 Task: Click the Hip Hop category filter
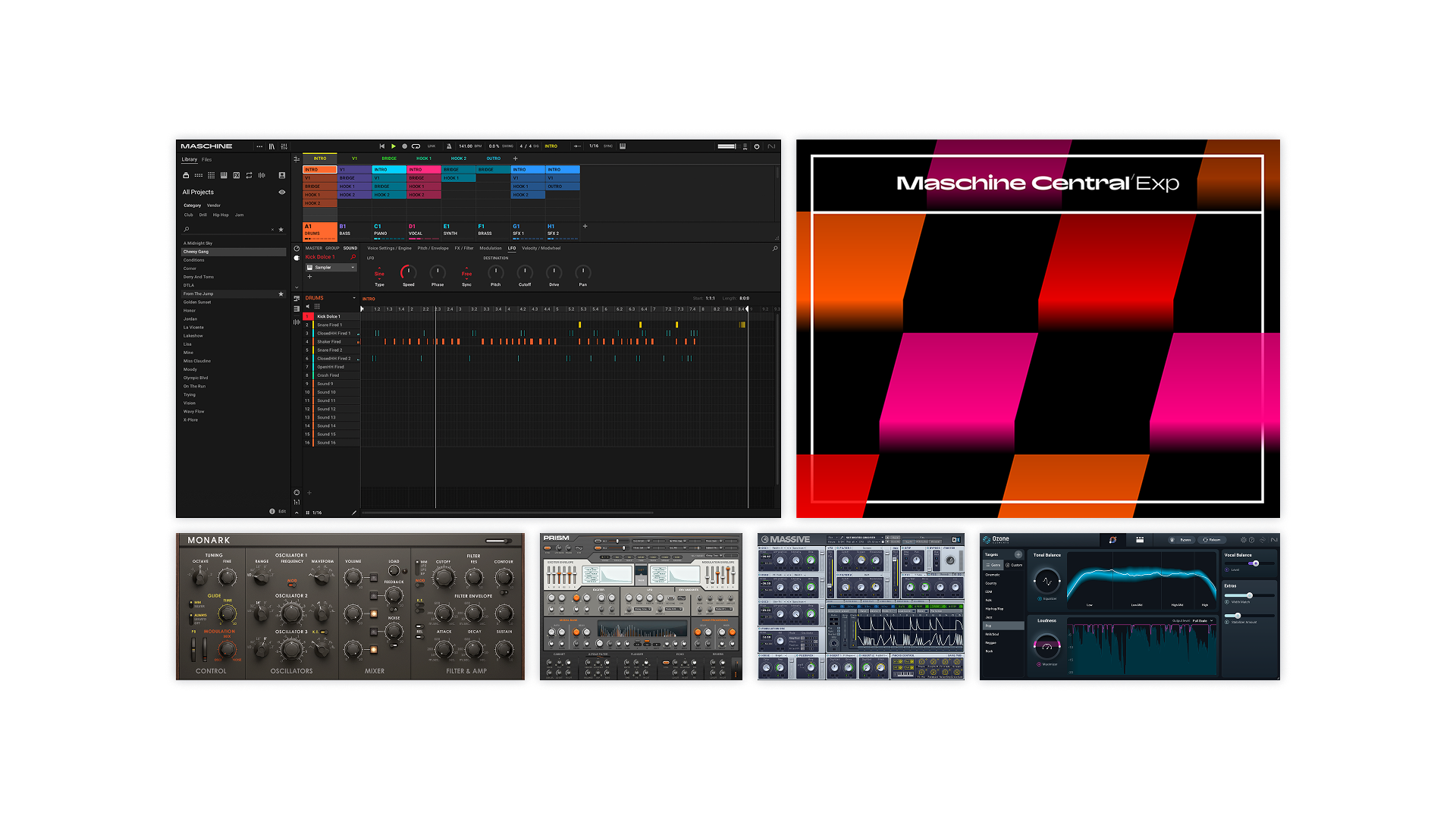click(221, 215)
